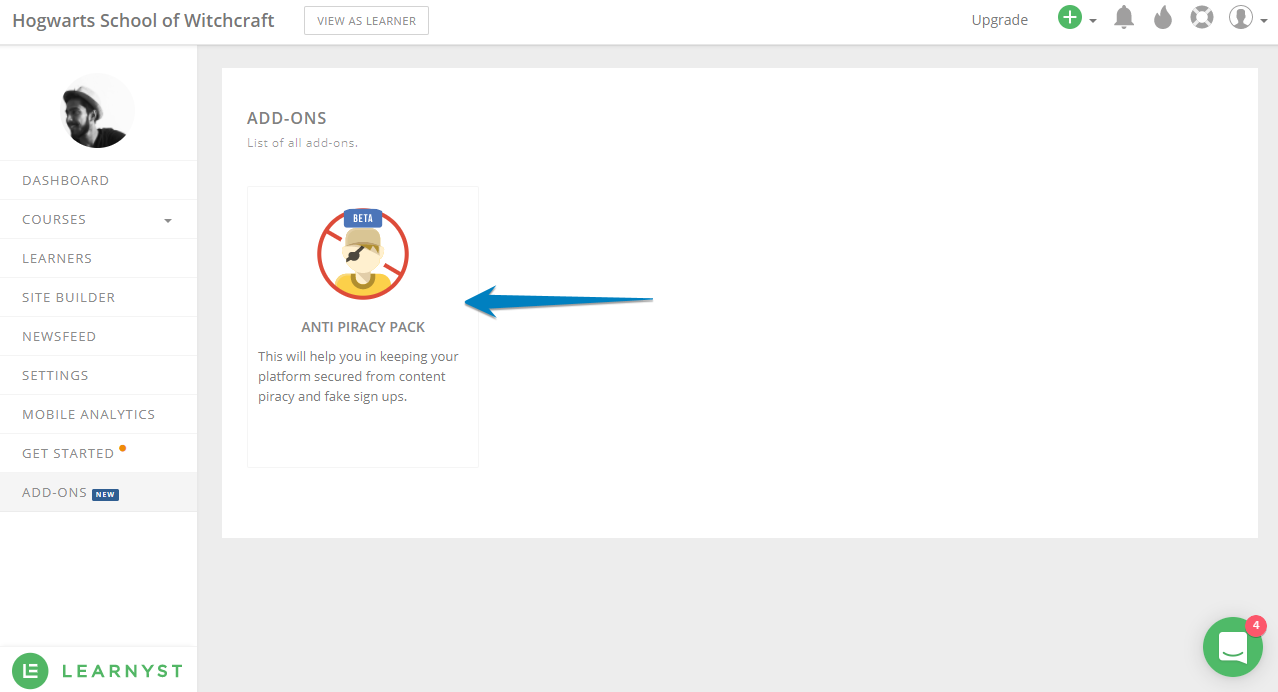Open Learners in the sidebar
Viewport: 1278px width, 692px height.
pyautogui.click(x=98, y=258)
